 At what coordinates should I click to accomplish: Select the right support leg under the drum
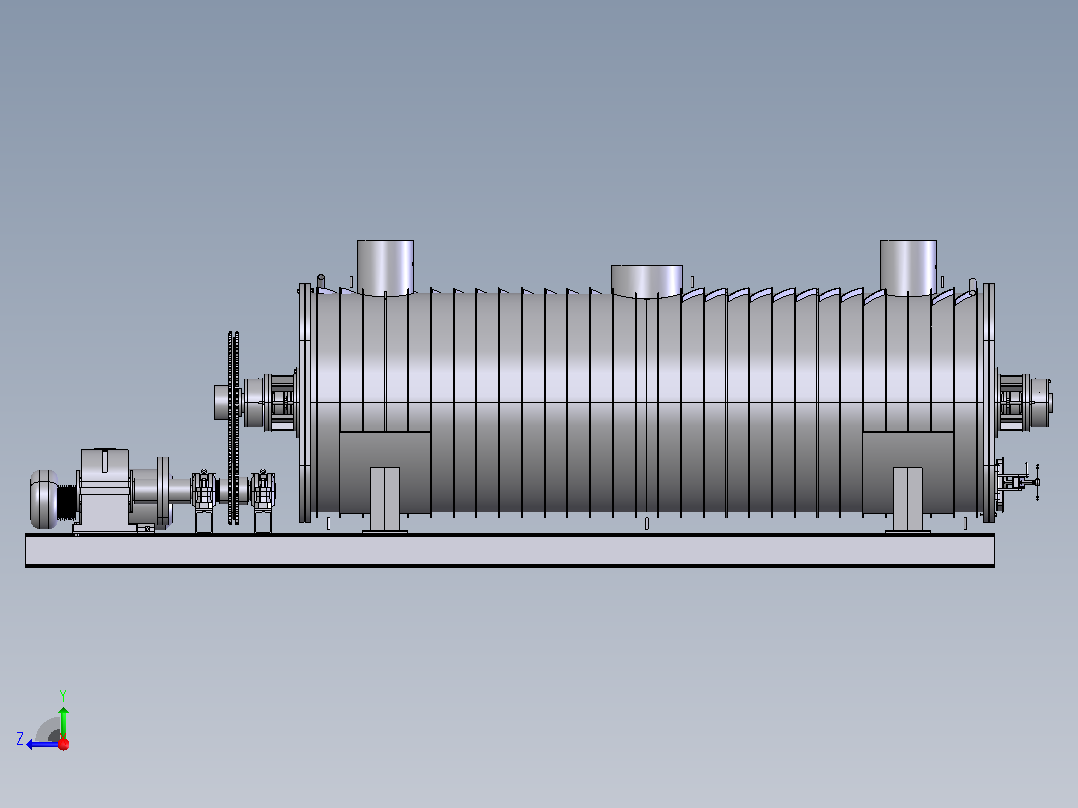tap(908, 500)
